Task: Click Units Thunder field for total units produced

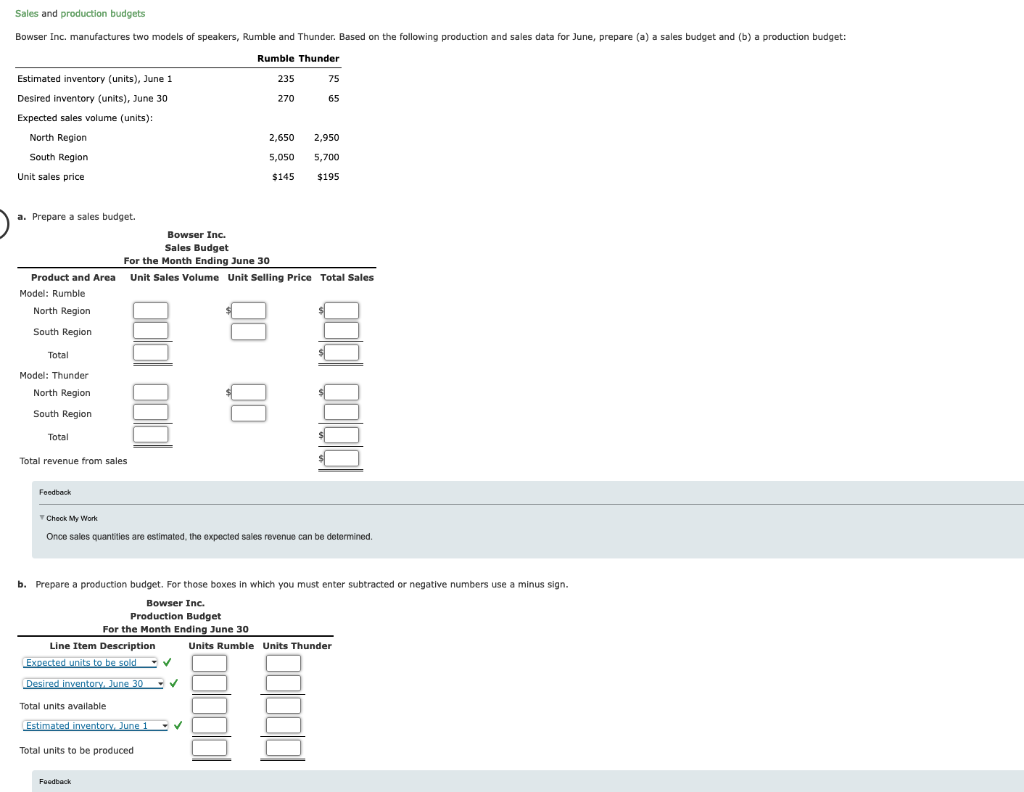Action: click(283, 748)
